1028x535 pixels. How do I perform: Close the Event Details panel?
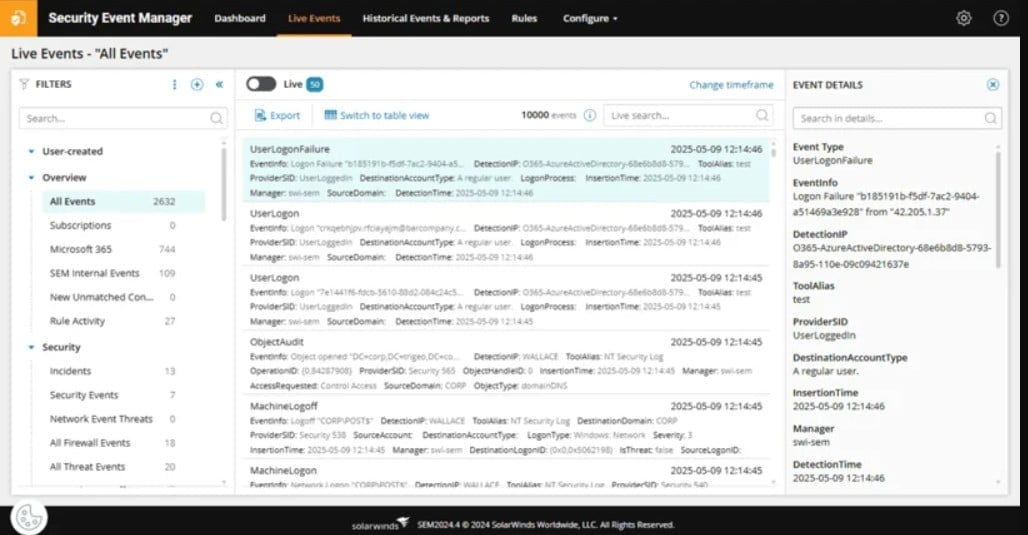tap(993, 85)
